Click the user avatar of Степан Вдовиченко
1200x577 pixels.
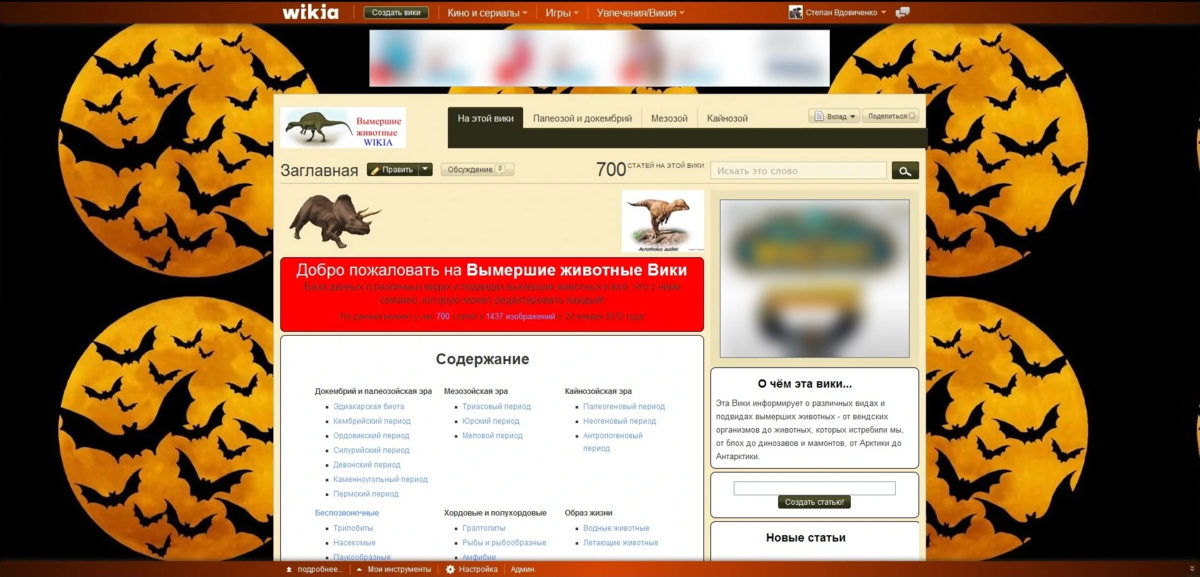pyautogui.click(x=798, y=12)
